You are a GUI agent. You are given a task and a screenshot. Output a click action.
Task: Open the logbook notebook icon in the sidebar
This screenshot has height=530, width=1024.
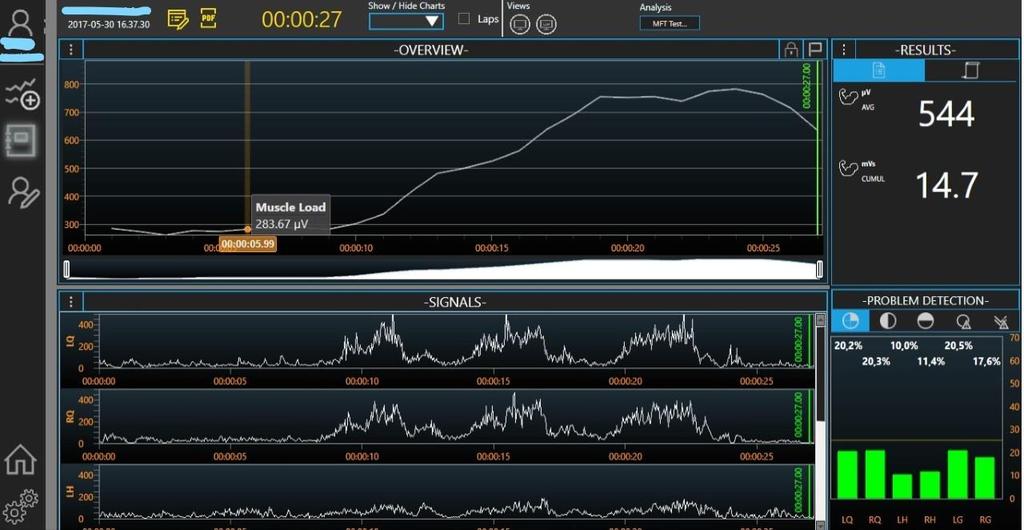pyautogui.click(x=21, y=140)
